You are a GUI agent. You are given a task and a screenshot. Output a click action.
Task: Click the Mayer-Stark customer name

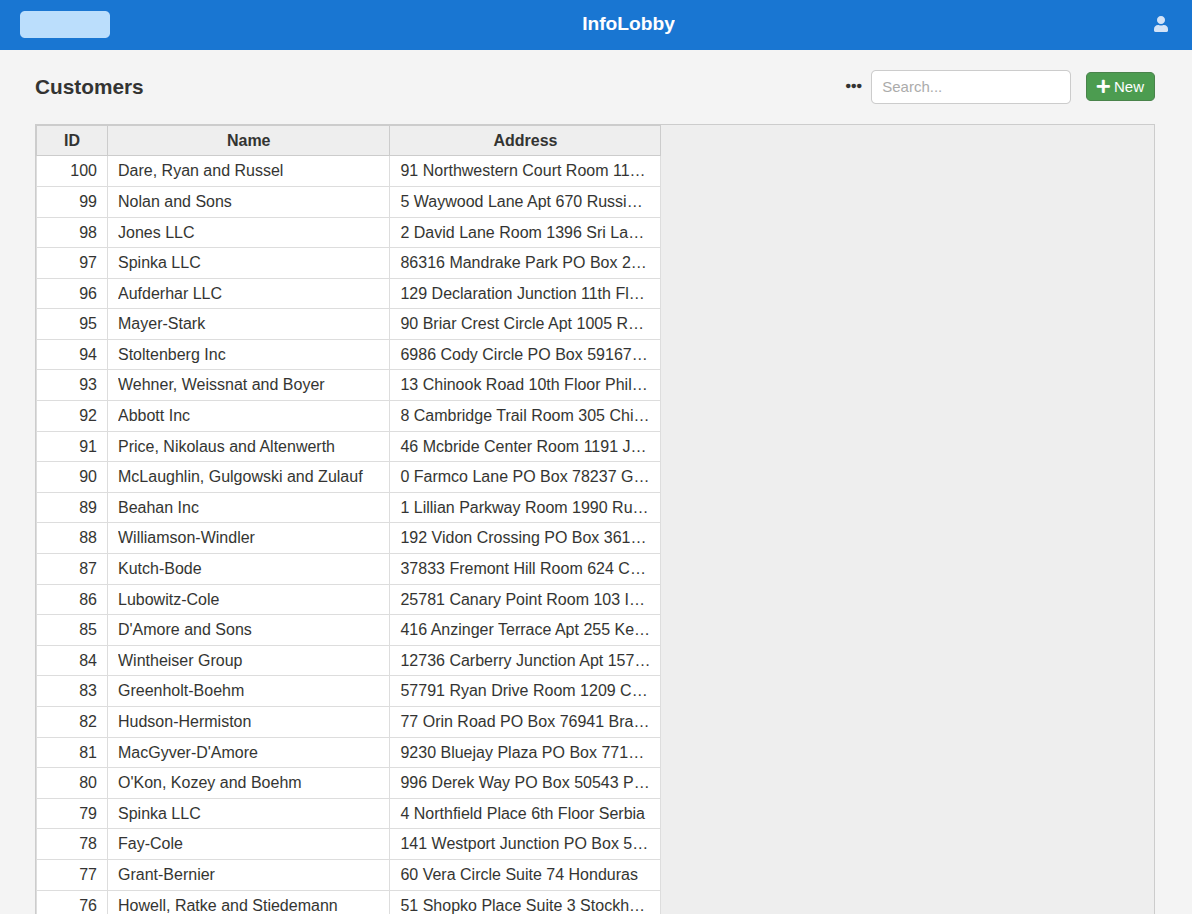coord(162,324)
